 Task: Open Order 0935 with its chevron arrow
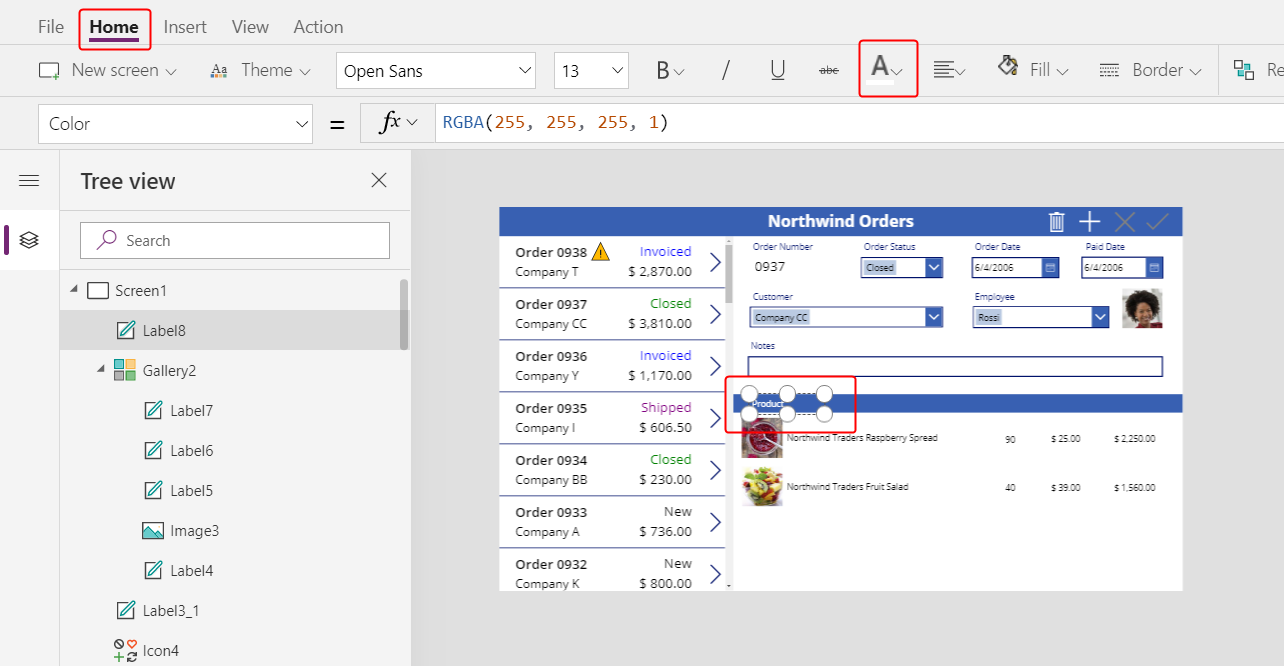pyautogui.click(x=714, y=418)
